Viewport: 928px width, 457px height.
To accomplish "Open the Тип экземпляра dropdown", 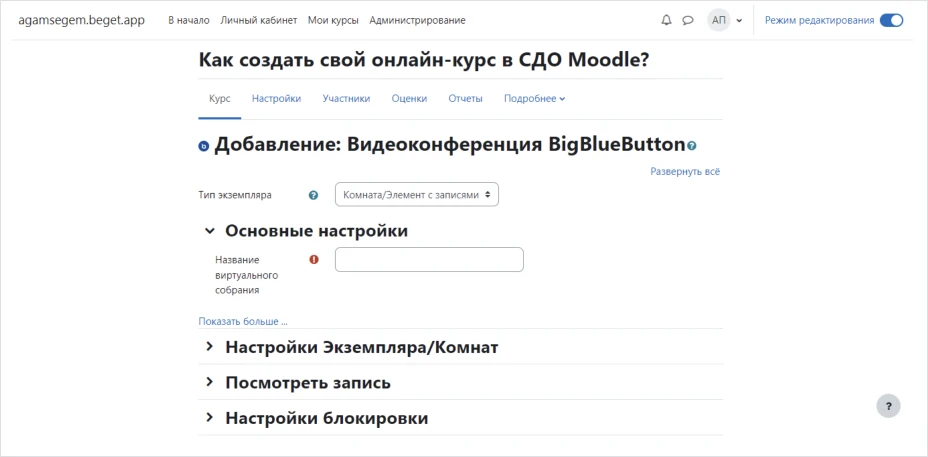I will (416, 195).
